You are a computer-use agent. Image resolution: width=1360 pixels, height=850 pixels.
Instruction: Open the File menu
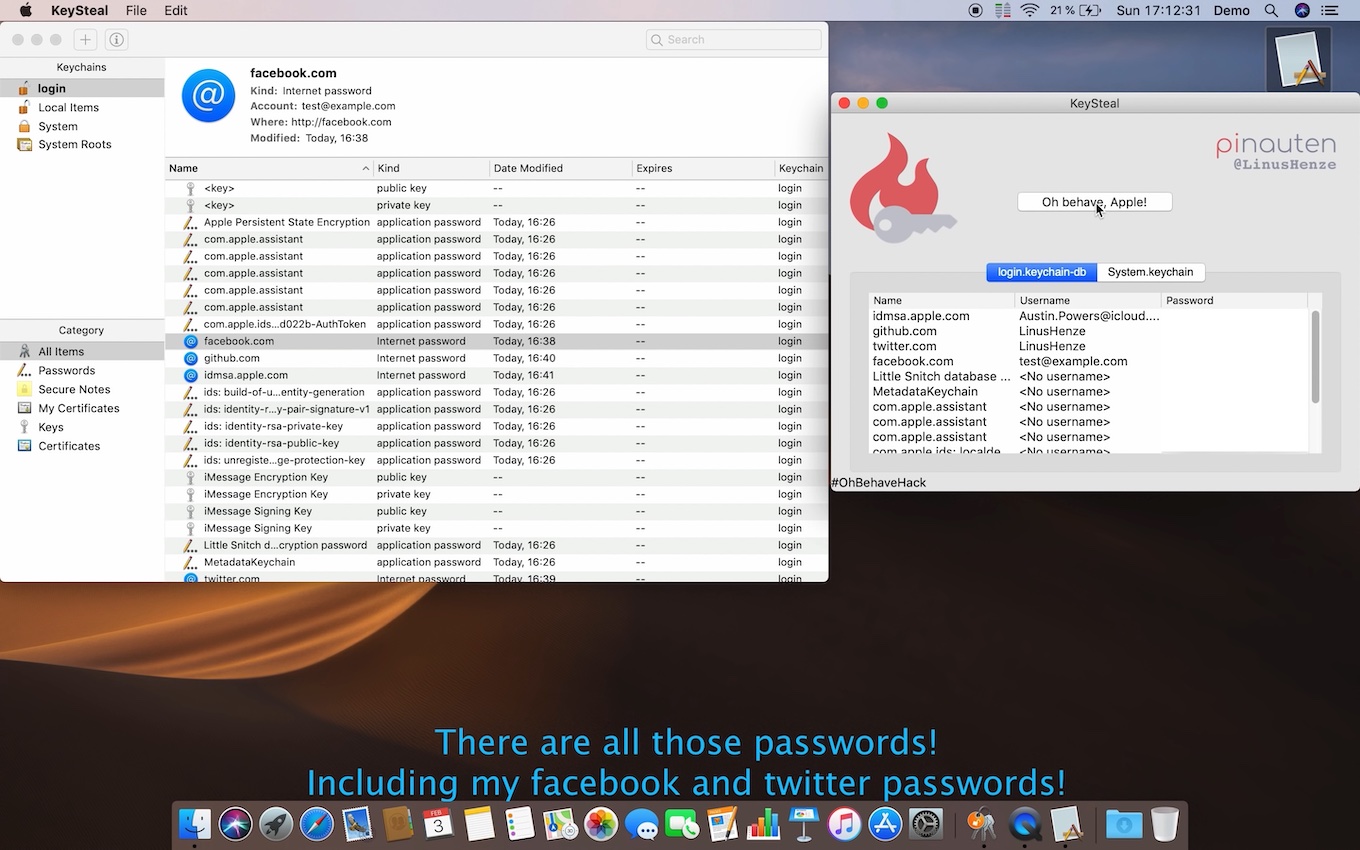point(136,10)
